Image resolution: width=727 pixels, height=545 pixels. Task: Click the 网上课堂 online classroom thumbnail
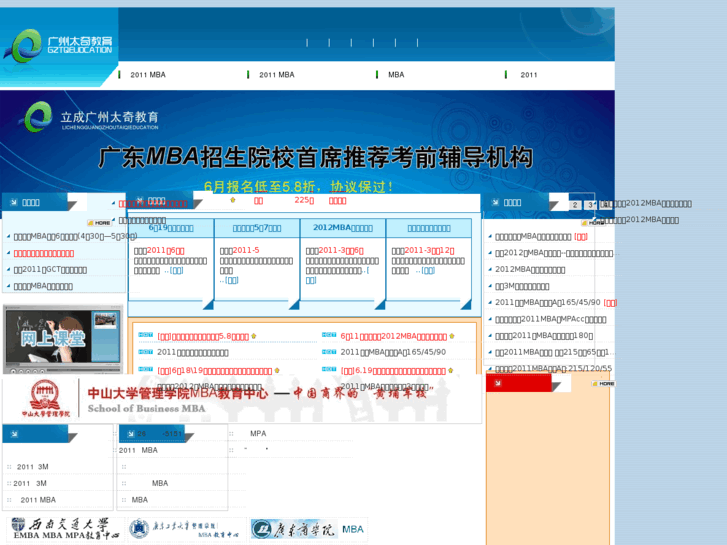click(63, 337)
